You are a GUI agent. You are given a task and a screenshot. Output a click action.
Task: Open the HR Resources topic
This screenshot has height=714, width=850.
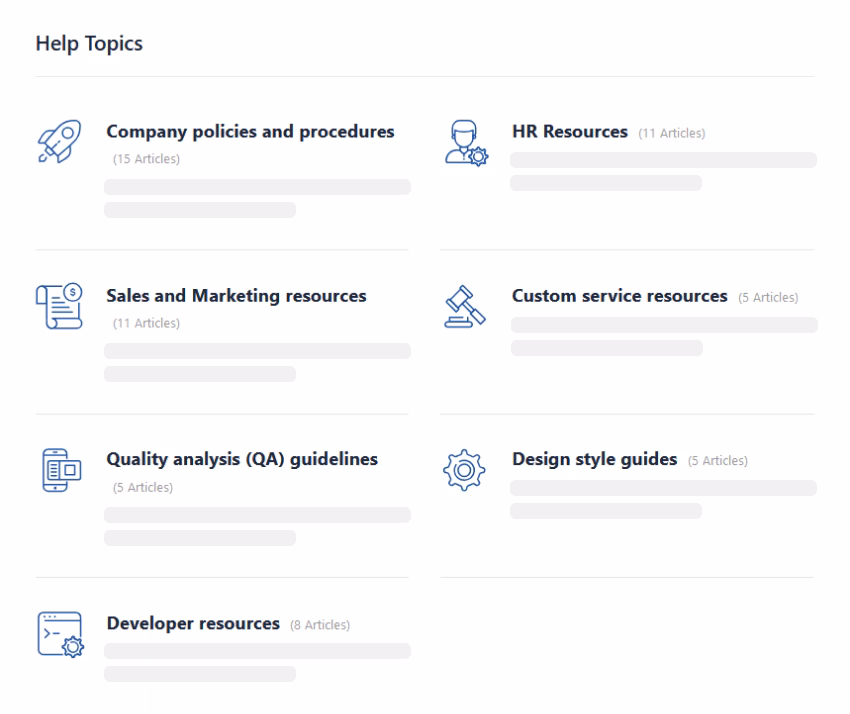570,132
